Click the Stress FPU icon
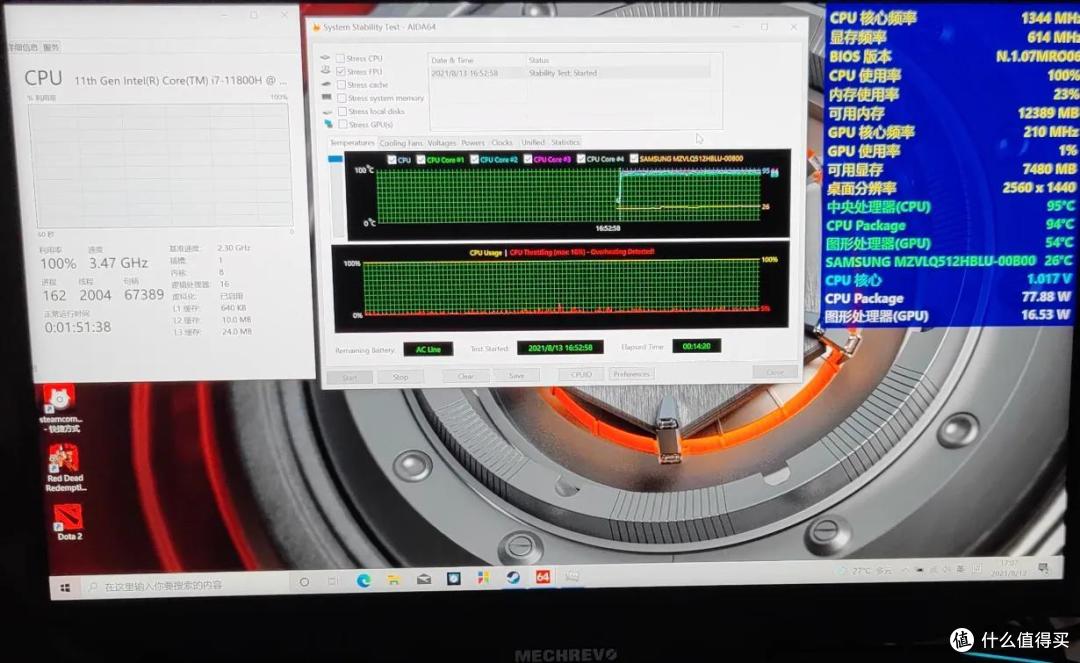Image resolution: width=1080 pixels, height=663 pixels. [x=326, y=71]
